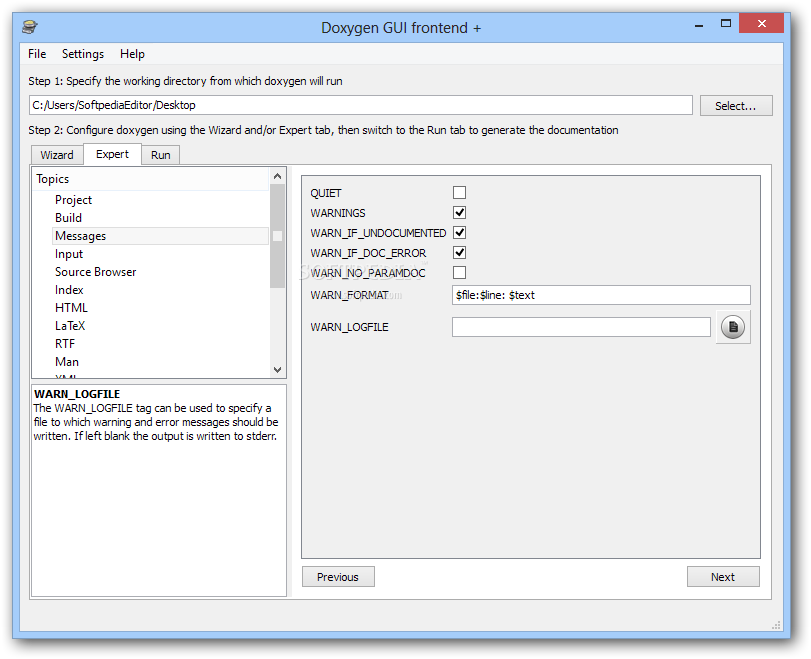The height and width of the screenshot is (659, 811).
Task: Click the Doxygen app icon in title bar
Action: coord(30,26)
